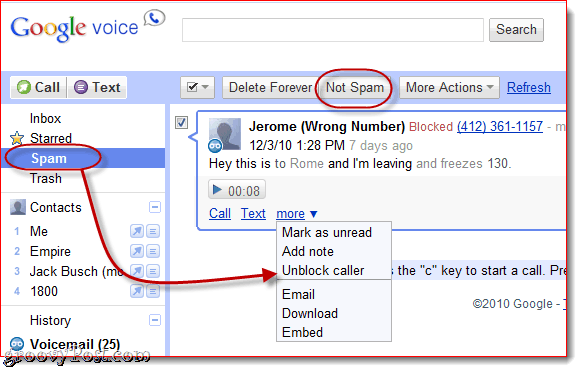Screen dimensions: 582x372
Task: Collapse the Contacts section
Action: pyautogui.click(x=155, y=207)
